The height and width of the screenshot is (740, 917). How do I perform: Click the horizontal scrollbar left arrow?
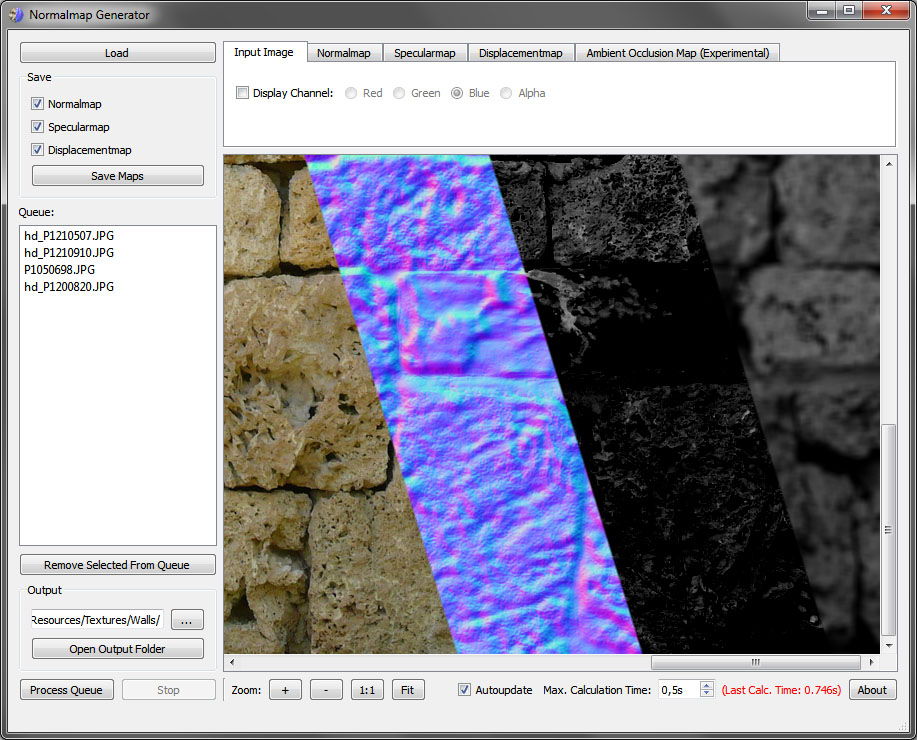pos(232,662)
